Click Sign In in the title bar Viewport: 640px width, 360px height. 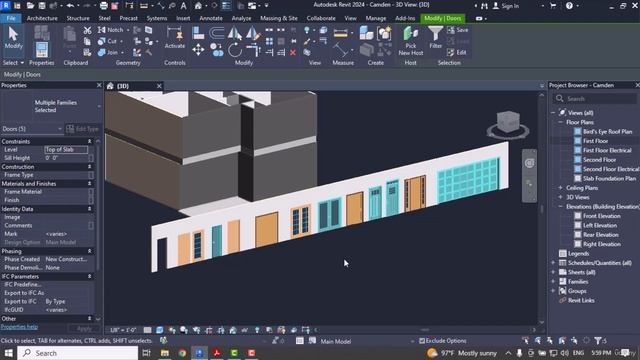click(506, 6)
